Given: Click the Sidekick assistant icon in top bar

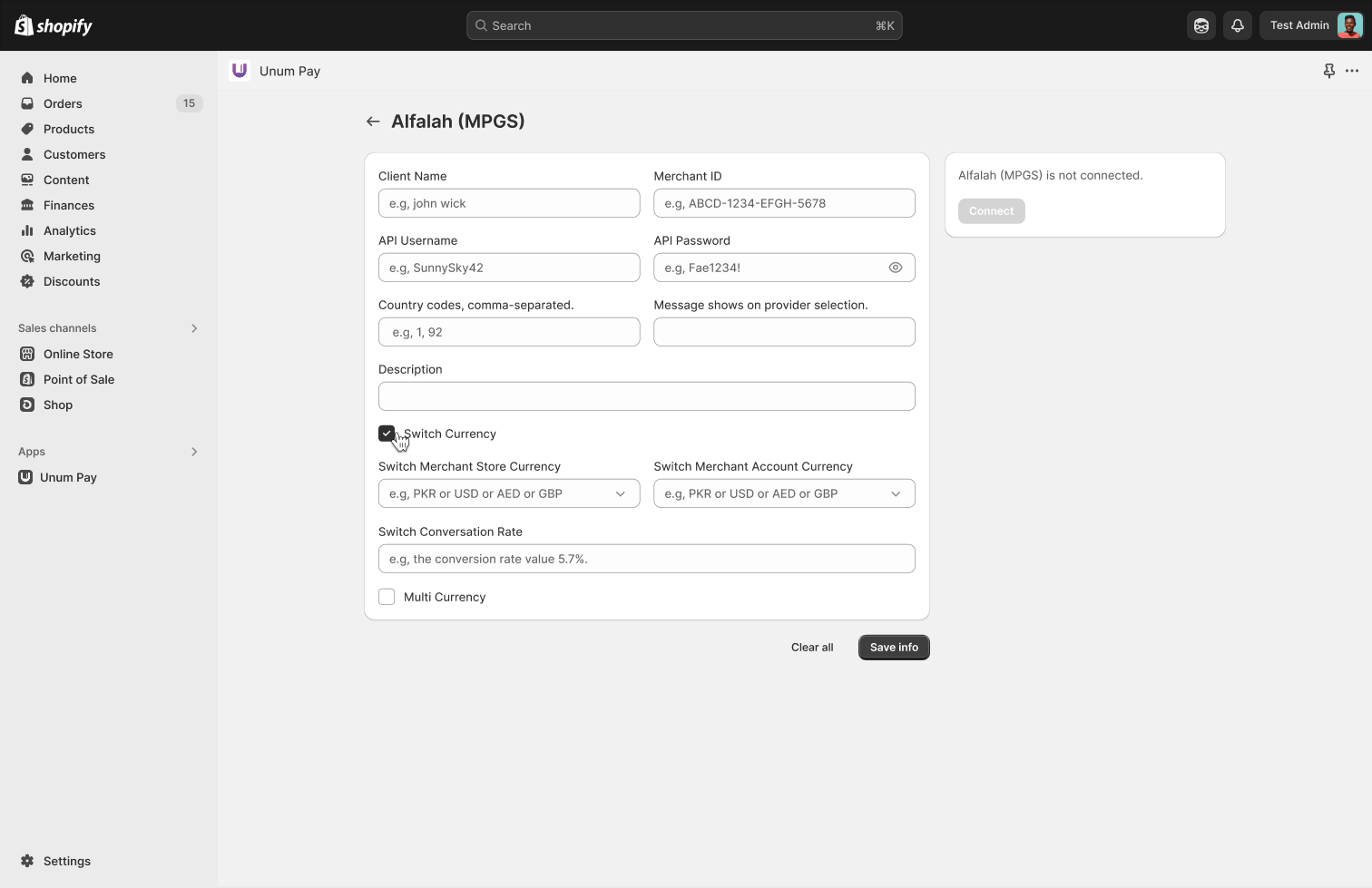Looking at the screenshot, I should click(1201, 25).
